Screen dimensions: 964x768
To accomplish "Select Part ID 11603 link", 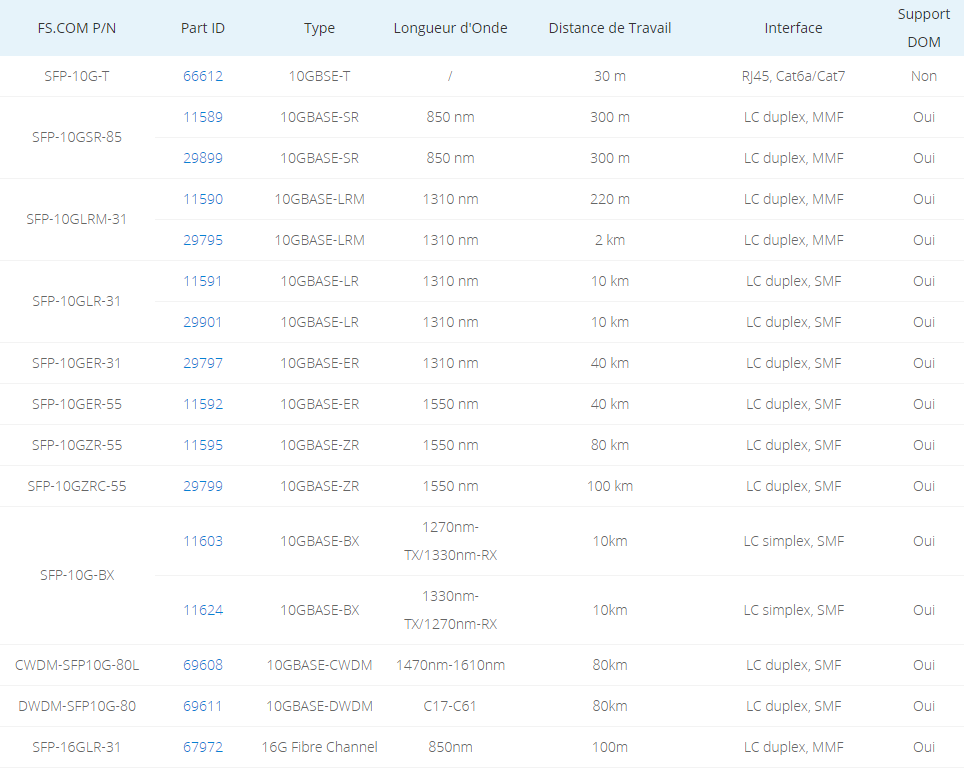I will (x=203, y=541).
